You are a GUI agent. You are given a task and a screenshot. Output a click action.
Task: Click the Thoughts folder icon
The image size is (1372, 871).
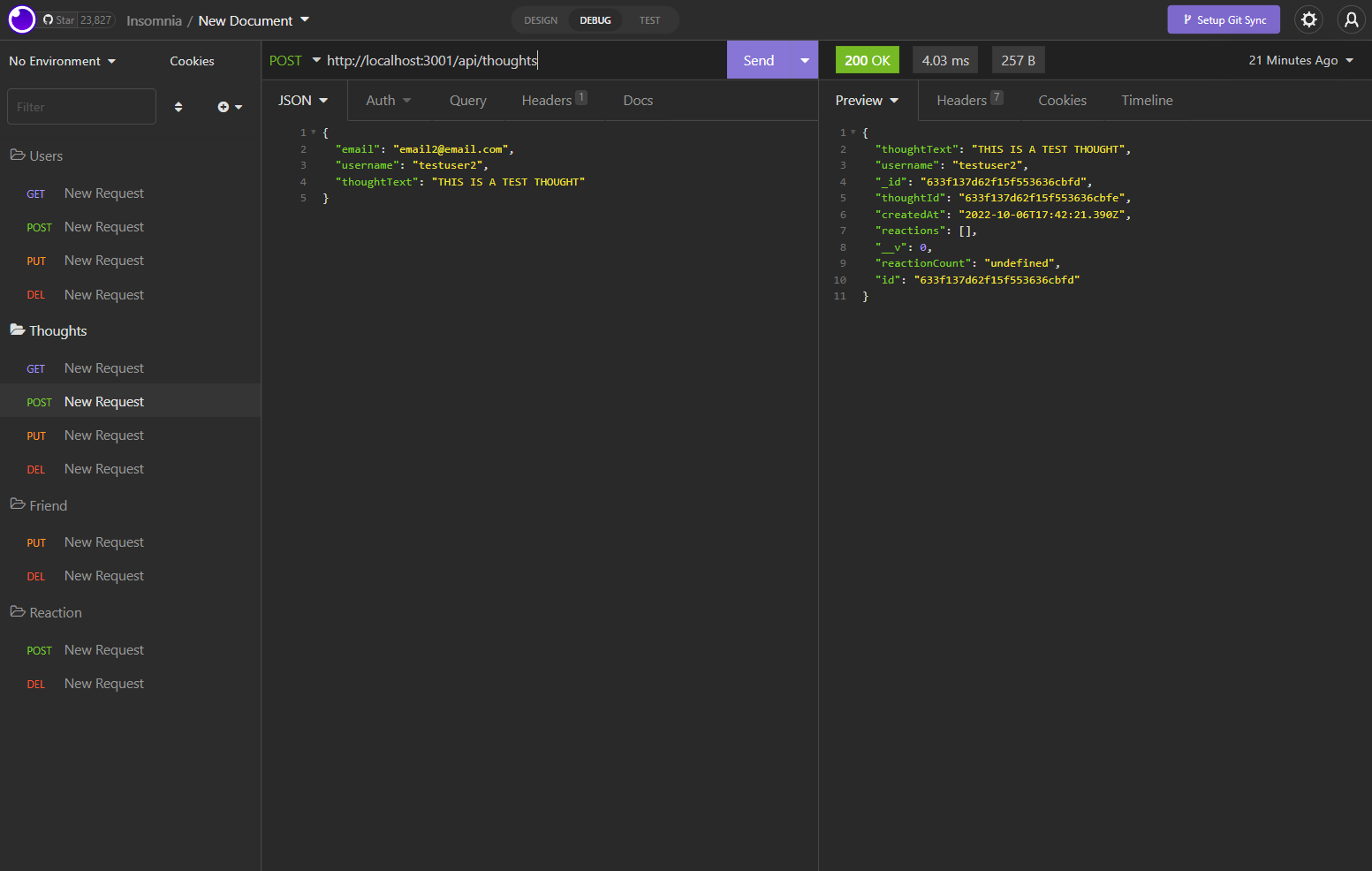click(x=17, y=329)
